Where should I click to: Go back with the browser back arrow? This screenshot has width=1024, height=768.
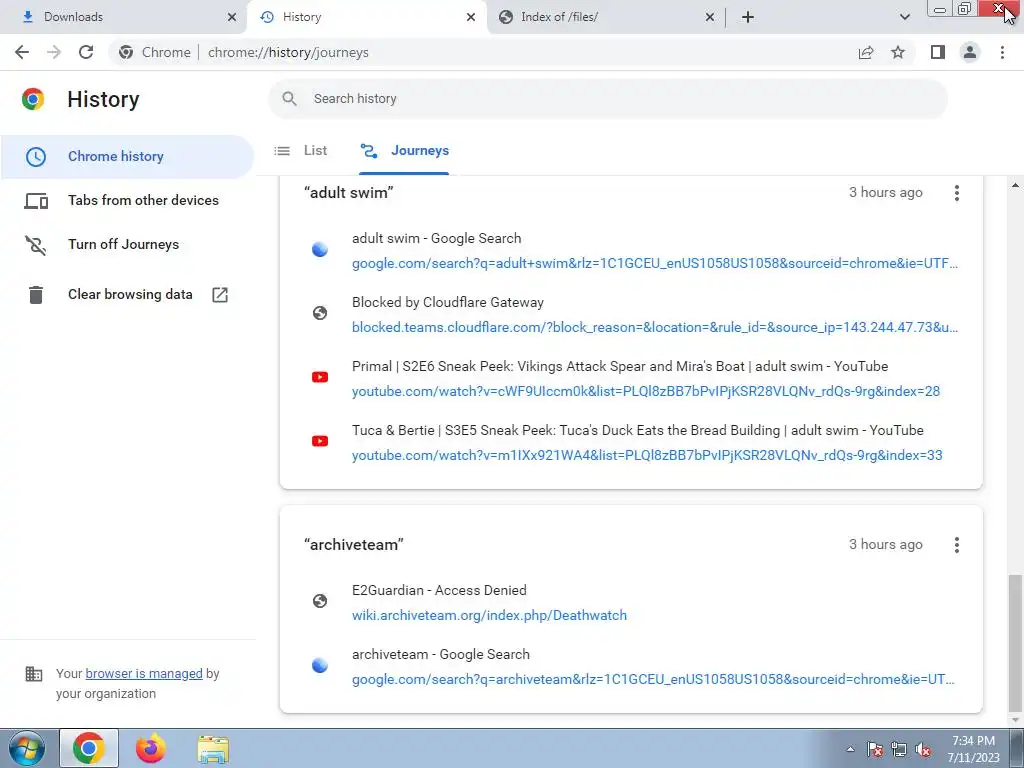click(x=22, y=52)
